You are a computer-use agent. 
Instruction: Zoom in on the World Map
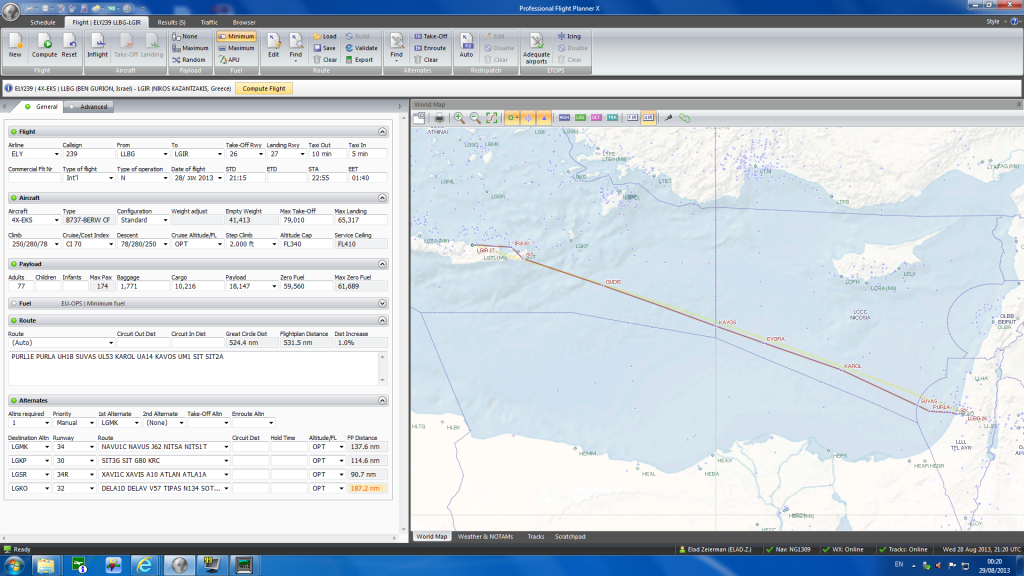459,117
